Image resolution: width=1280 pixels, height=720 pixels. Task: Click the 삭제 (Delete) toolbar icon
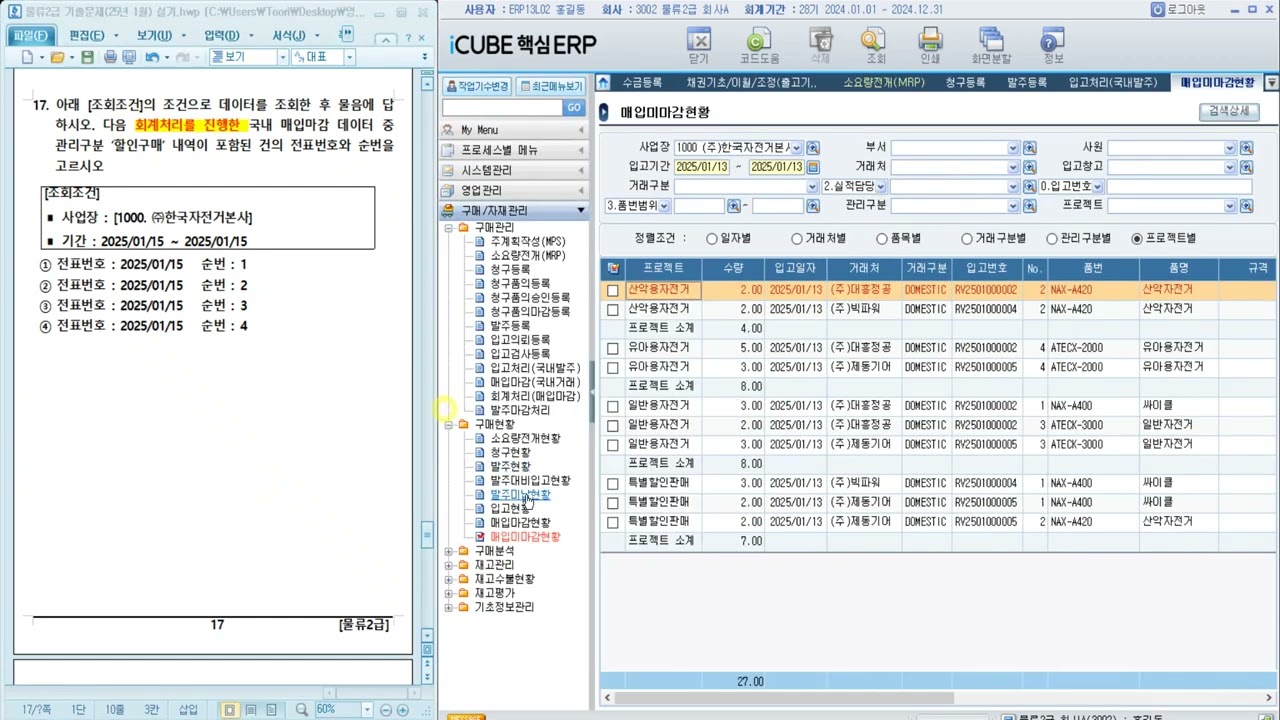820,43
